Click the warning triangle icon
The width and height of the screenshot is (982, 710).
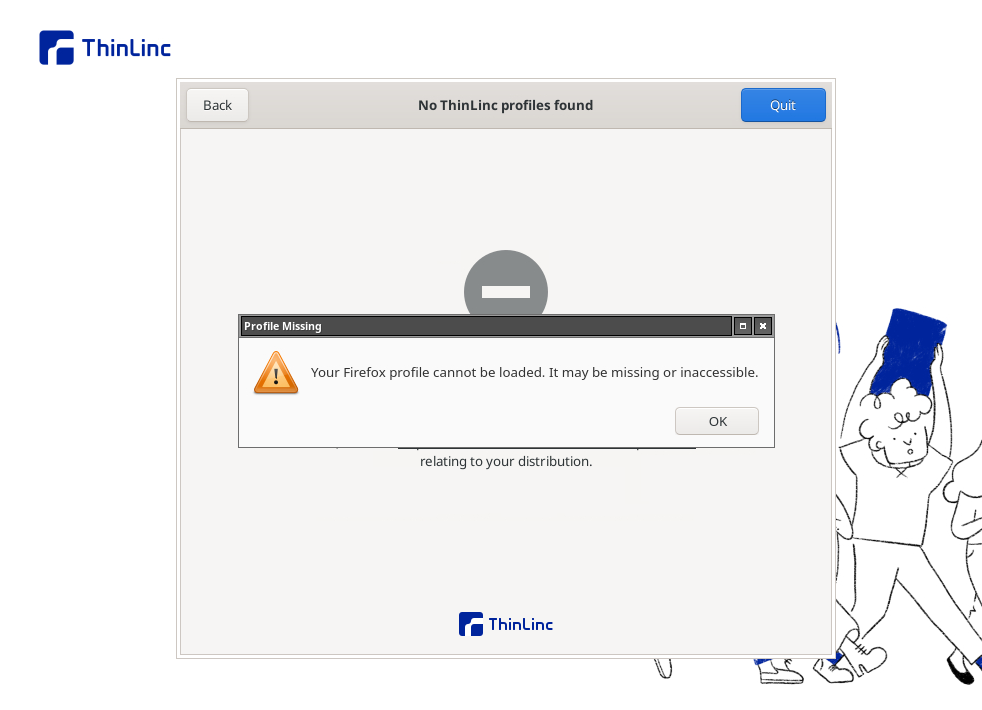(x=276, y=373)
